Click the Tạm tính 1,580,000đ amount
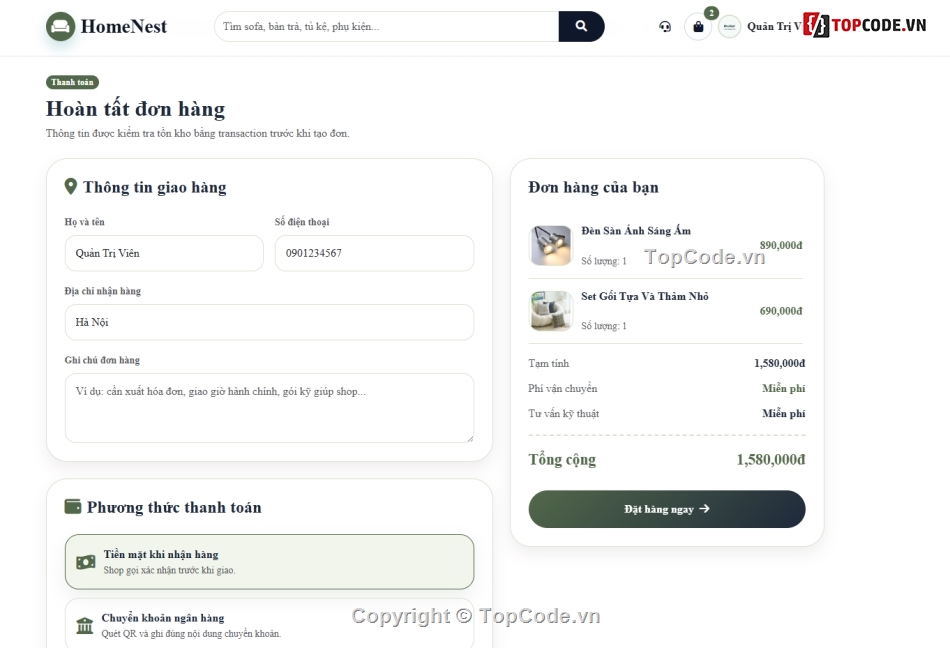Image resolution: width=950 pixels, height=648 pixels. pyautogui.click(x=780, y=363)
